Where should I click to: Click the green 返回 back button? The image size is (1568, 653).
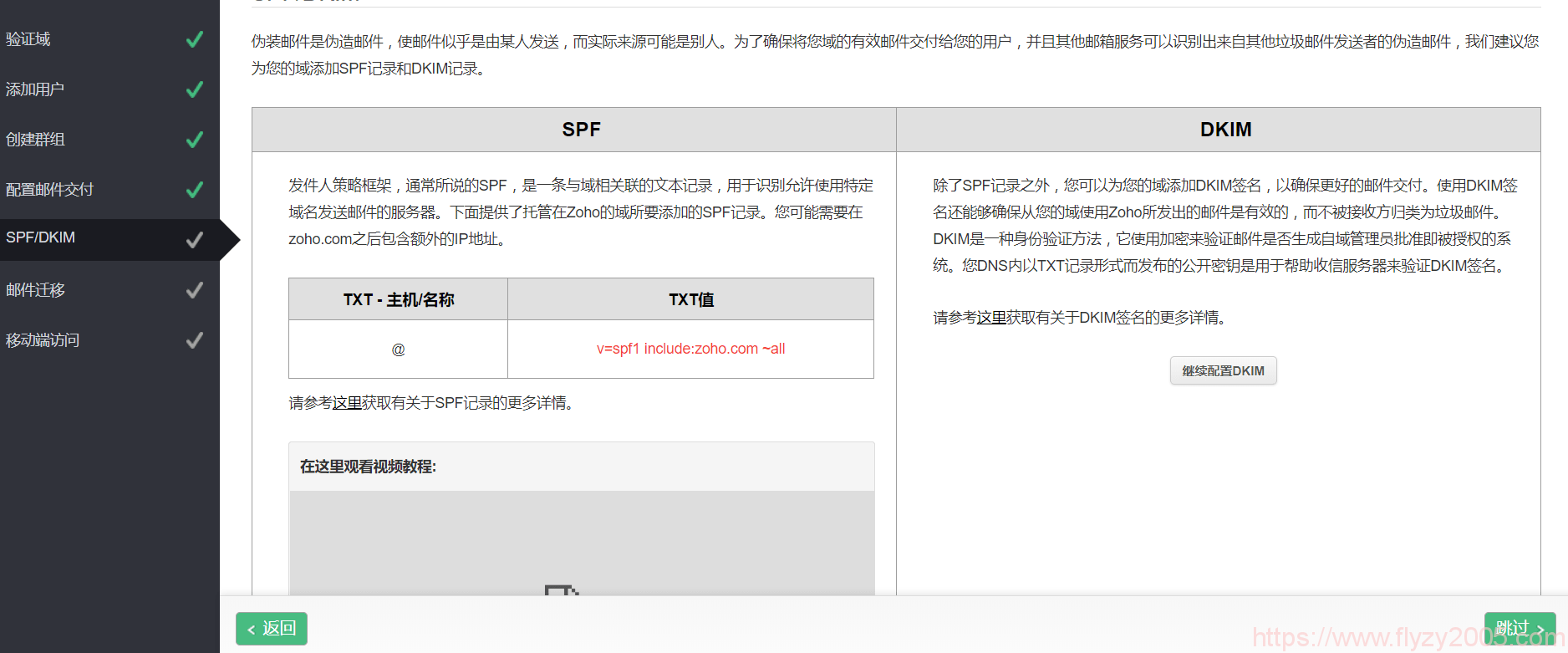click(x=272, y=629)
